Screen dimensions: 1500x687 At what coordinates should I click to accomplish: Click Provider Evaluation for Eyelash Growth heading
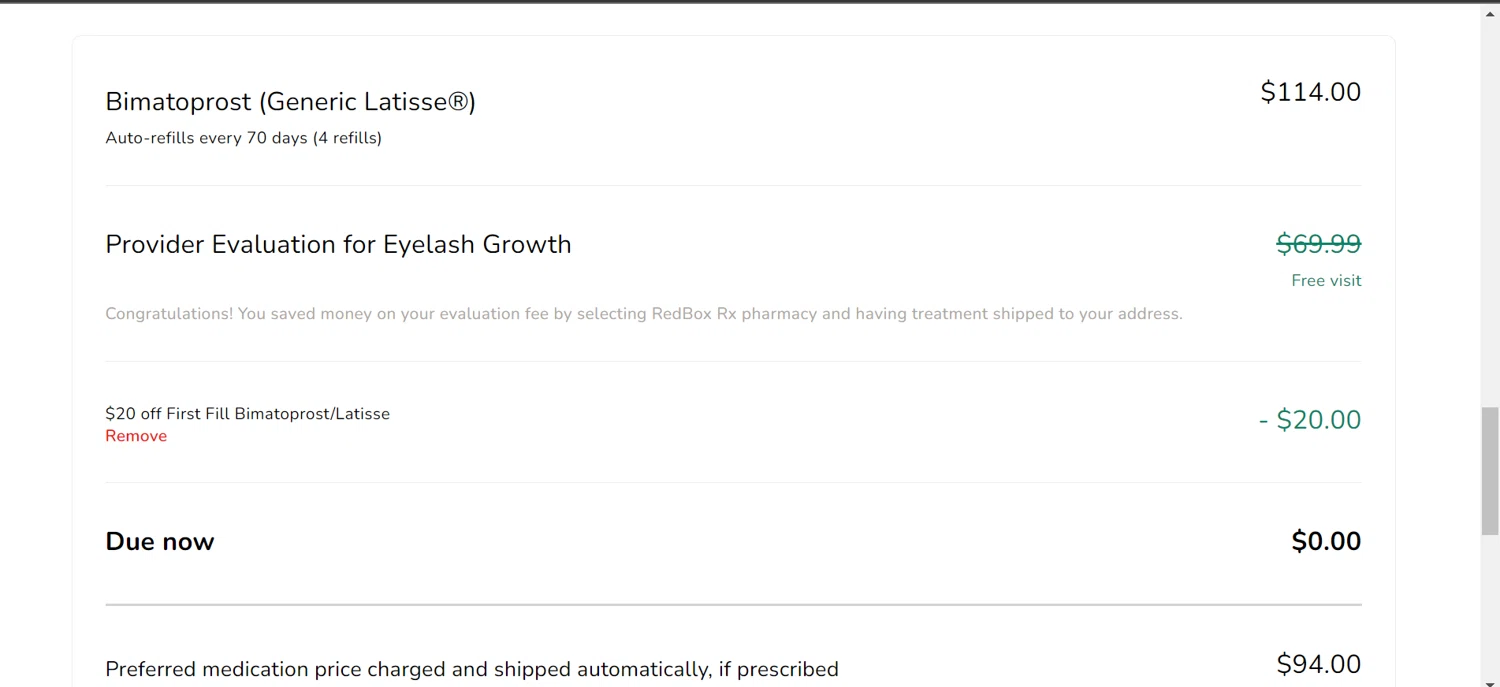(x=338, y=245)
